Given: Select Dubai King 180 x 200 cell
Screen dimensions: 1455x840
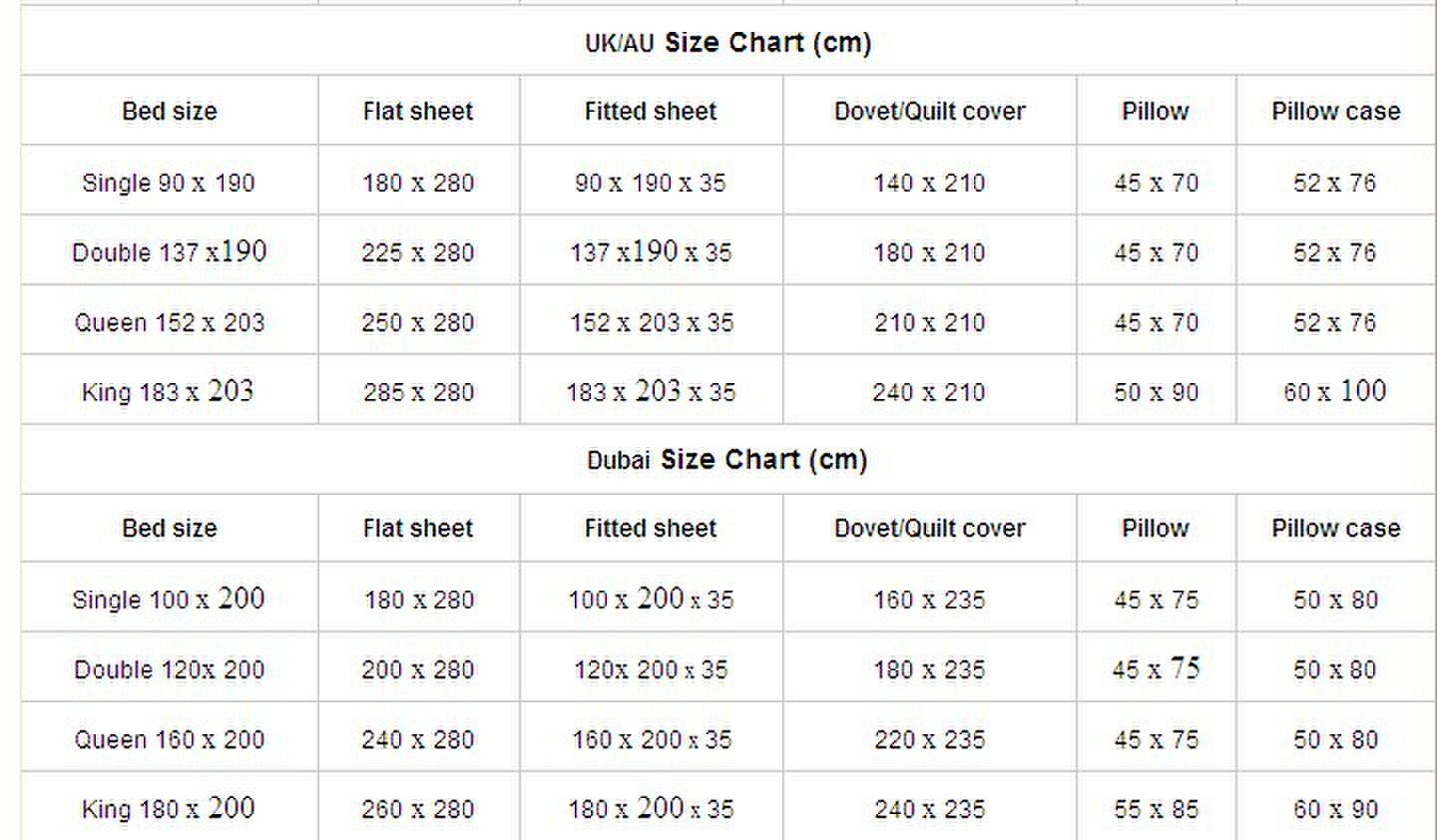Looking at the screenshot, I should pyautogui.click(x=169, y=808).
